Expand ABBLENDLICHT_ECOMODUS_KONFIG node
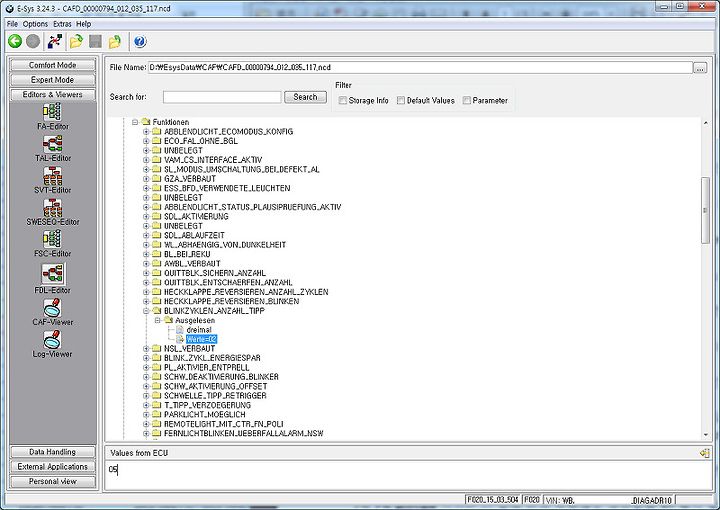720x510 pixels. [x=146, y=132]
